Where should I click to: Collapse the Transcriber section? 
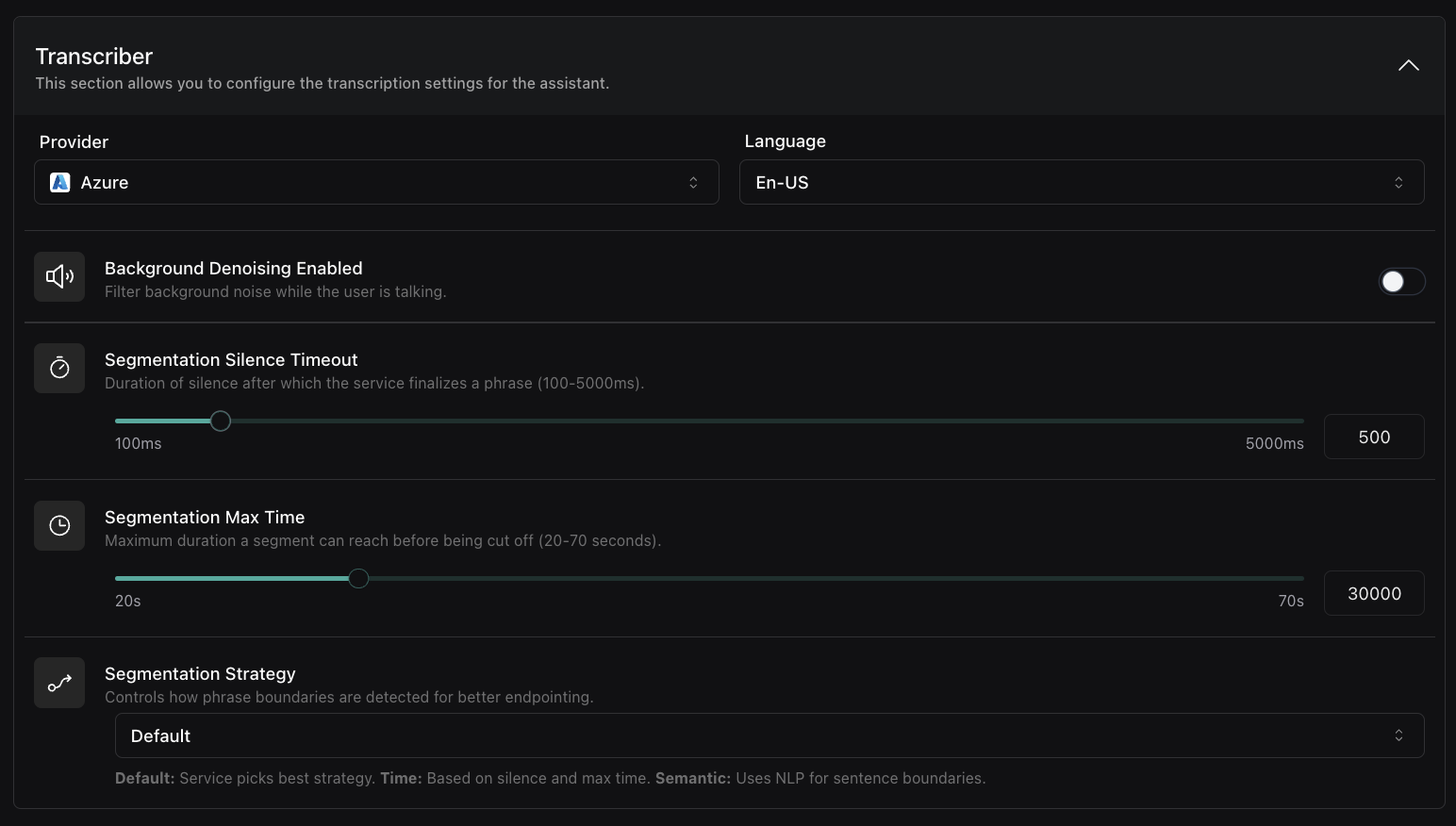coord(1408,65)
